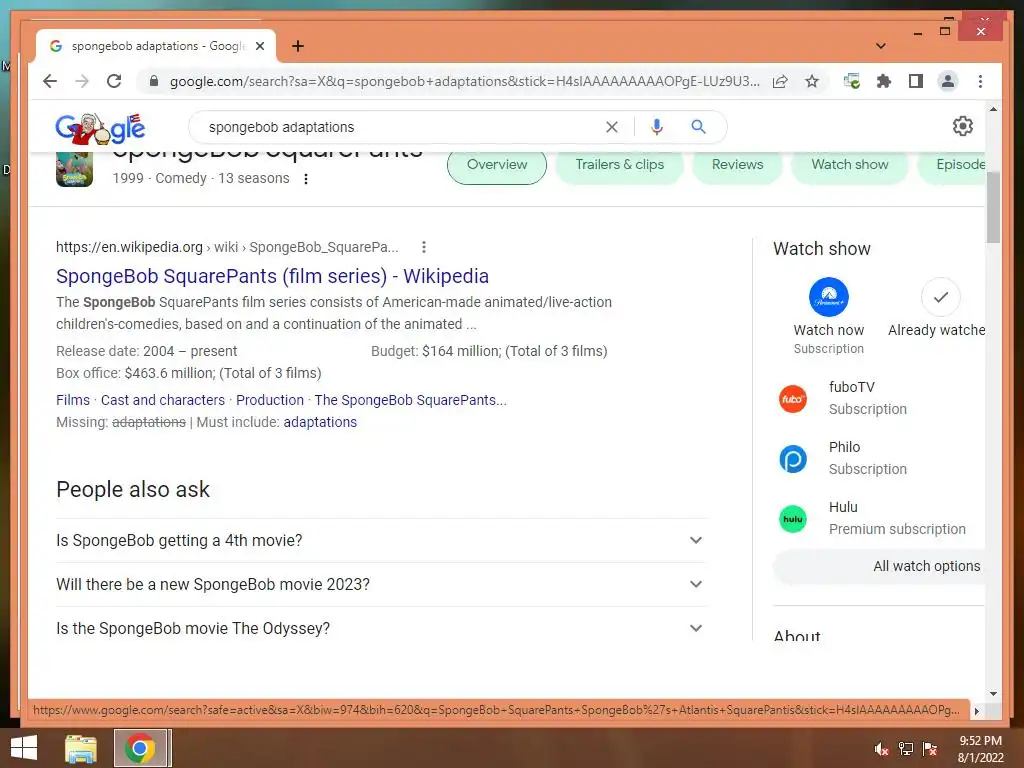Expand new SpongeBob movie 2023 question
Image resolution: width=1024 pixels, height=768 pixels.
click(x=381, y=584)
